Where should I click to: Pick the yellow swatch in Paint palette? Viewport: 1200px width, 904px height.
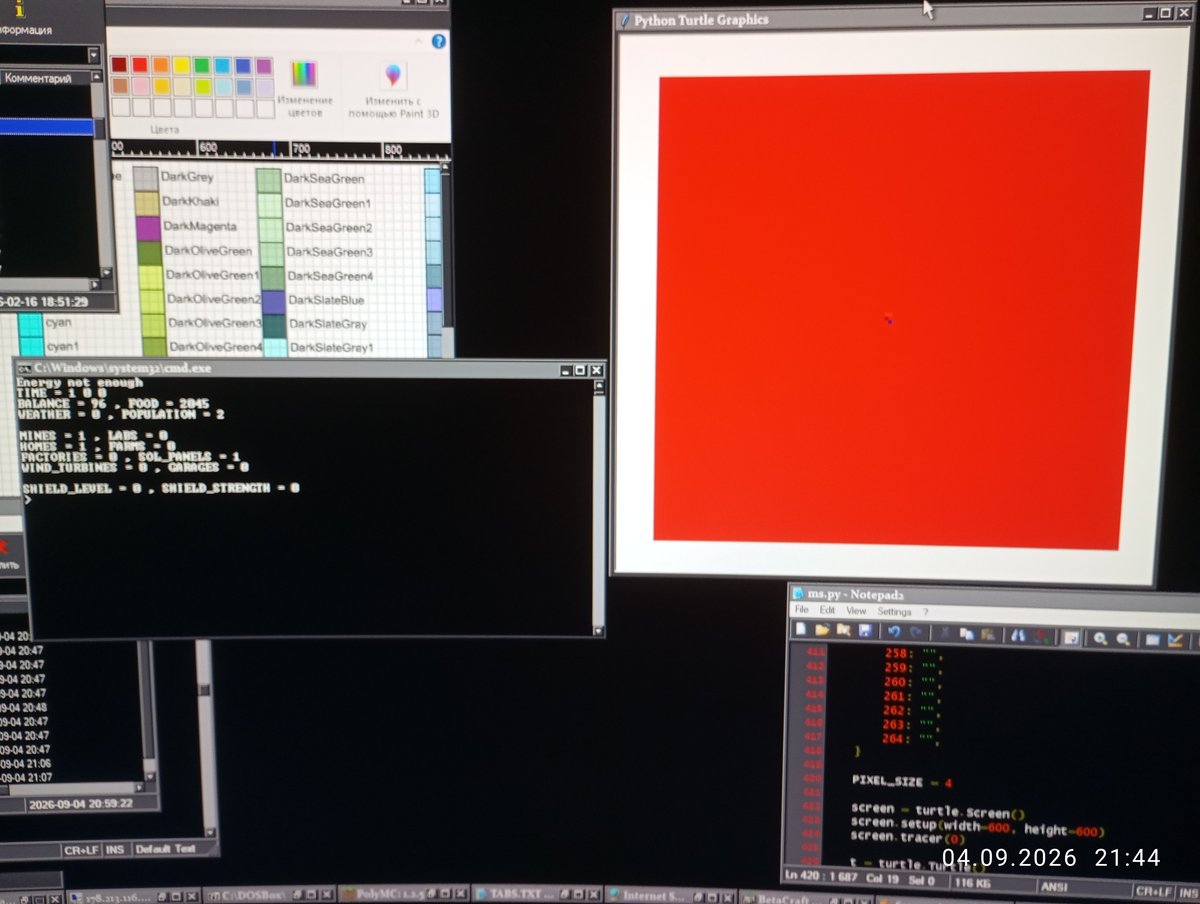[x=181, y=65]
